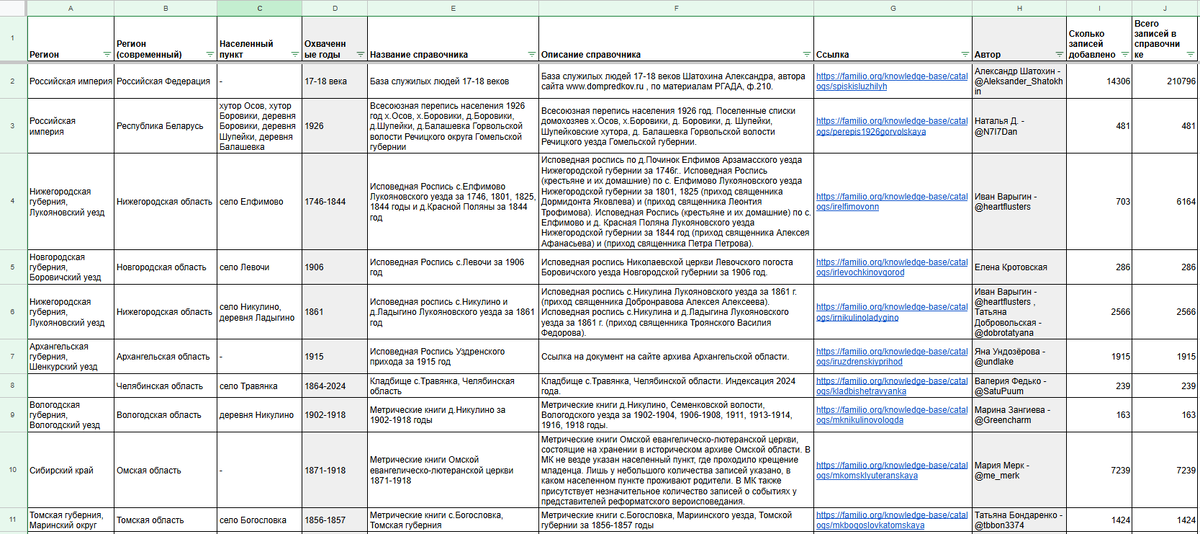Select row 4 by its row number
Viewport: 1200px width, 534px height.
(12, 201)
